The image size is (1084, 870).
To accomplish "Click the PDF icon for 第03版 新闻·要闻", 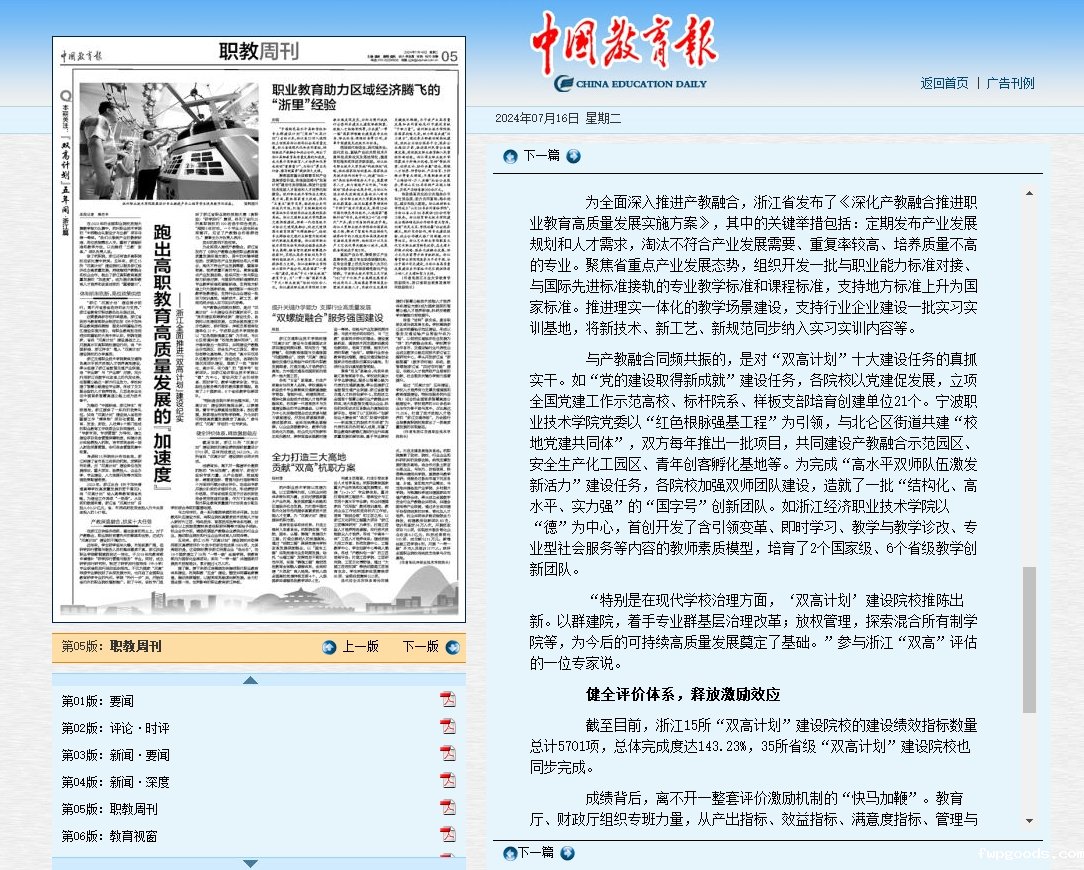I will [448, 753].
